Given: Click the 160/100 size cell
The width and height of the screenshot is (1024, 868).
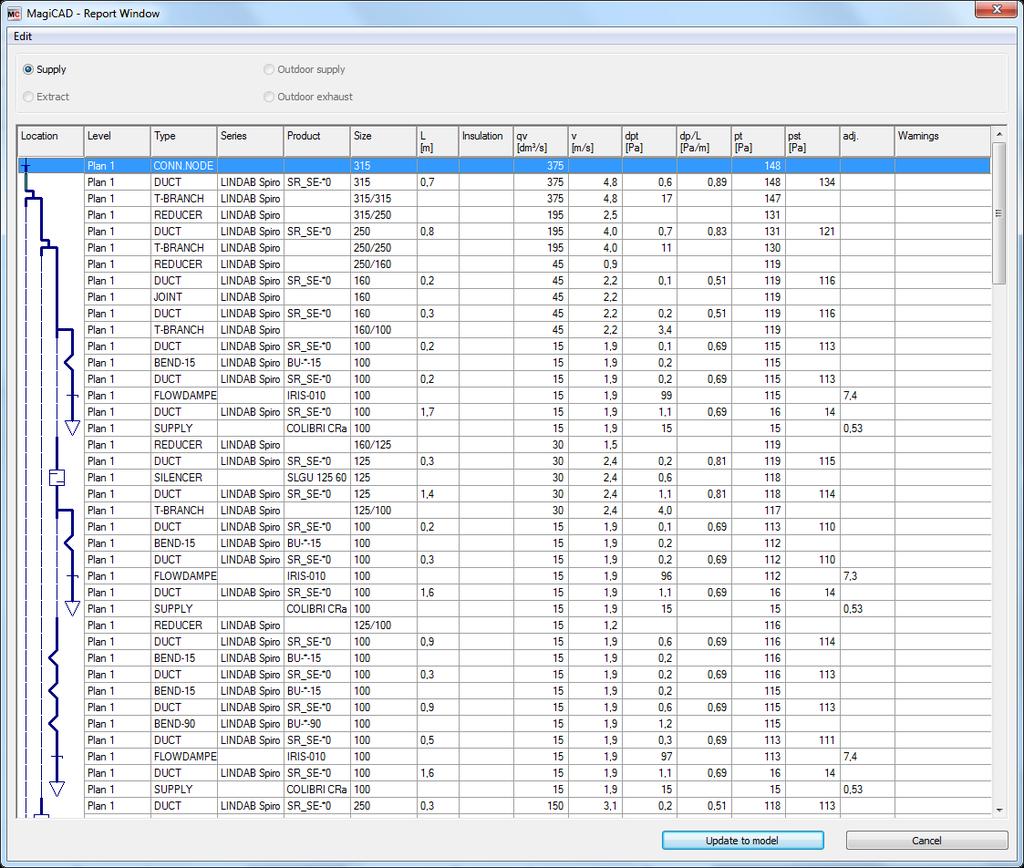Looking at the screenshot, I should pos(384,330).
